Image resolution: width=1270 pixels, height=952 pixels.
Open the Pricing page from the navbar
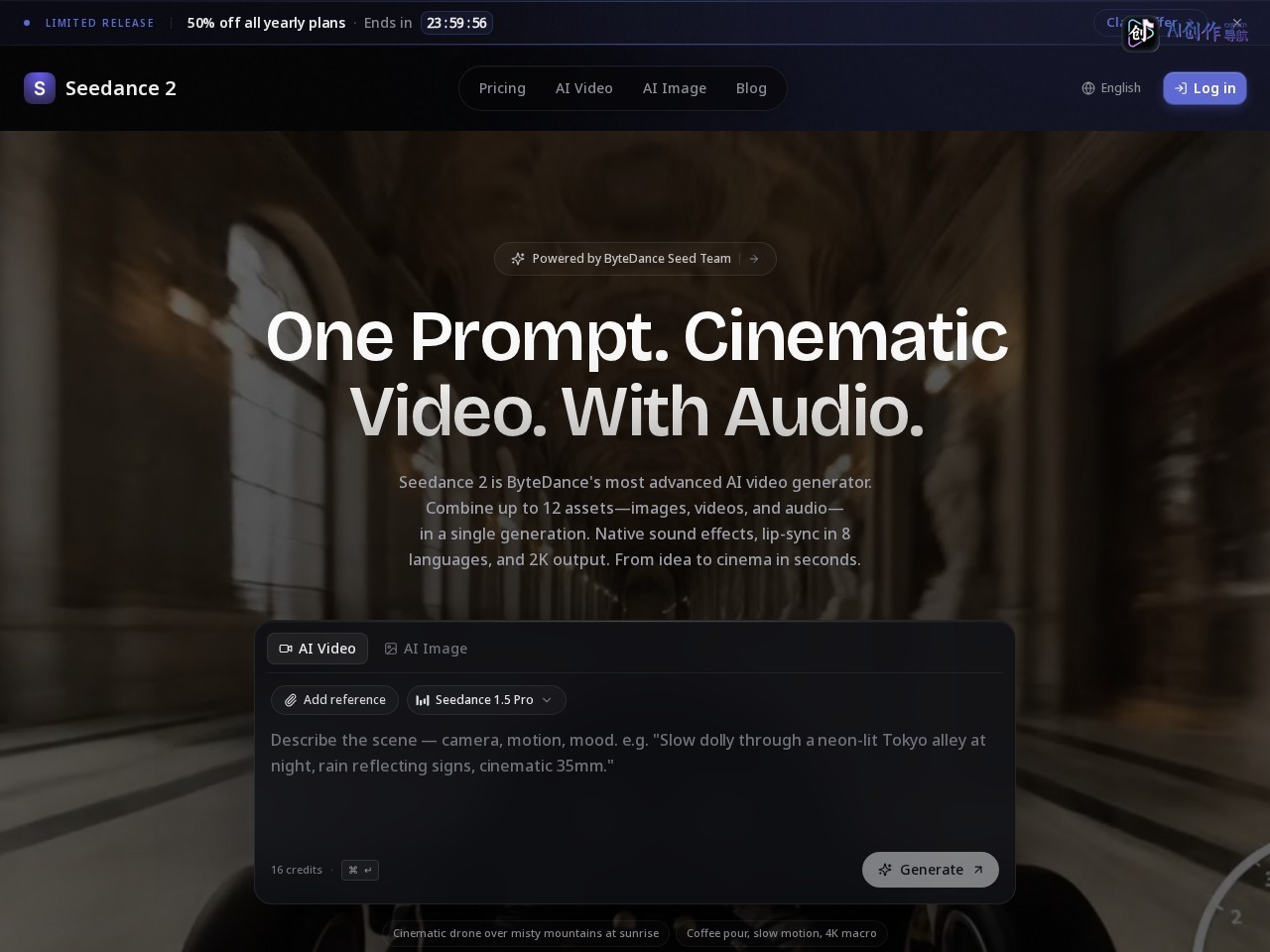502,88
